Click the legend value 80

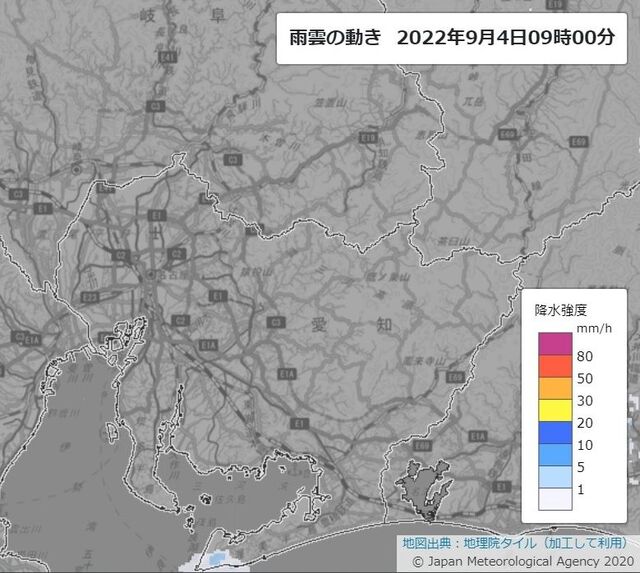point(584,356)
